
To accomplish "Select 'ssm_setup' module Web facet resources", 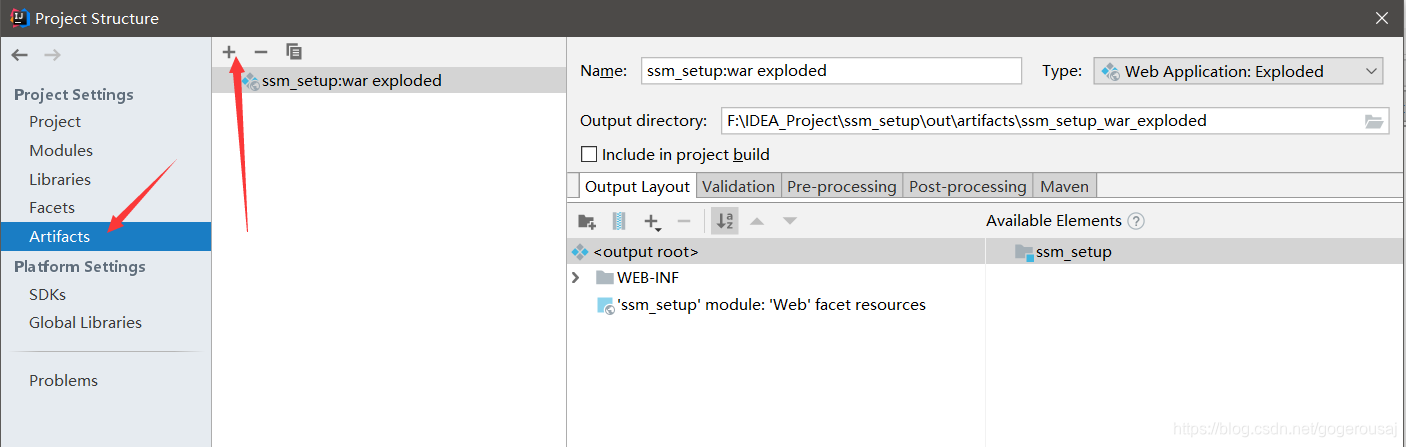I will [776, 305].
